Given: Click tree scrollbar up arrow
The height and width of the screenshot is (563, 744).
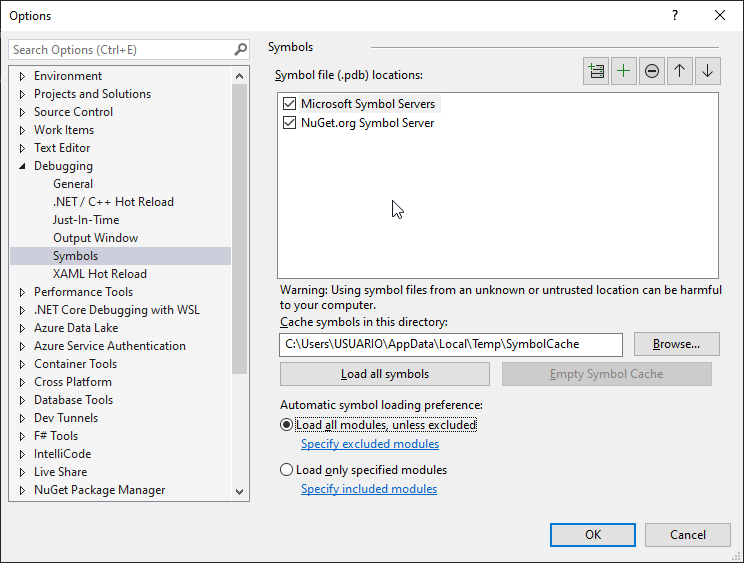Looking at the screenshot, I should (x=240, y=76).
